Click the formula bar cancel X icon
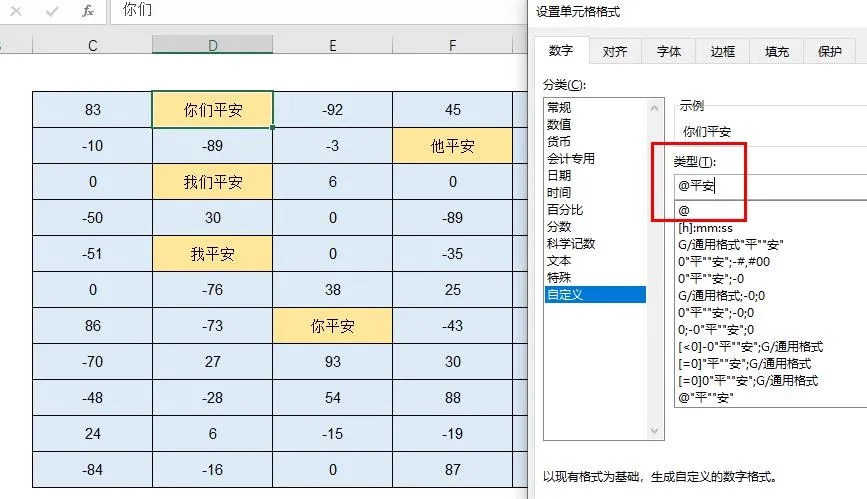The image size is (867, 499). (x=16, y=11)
